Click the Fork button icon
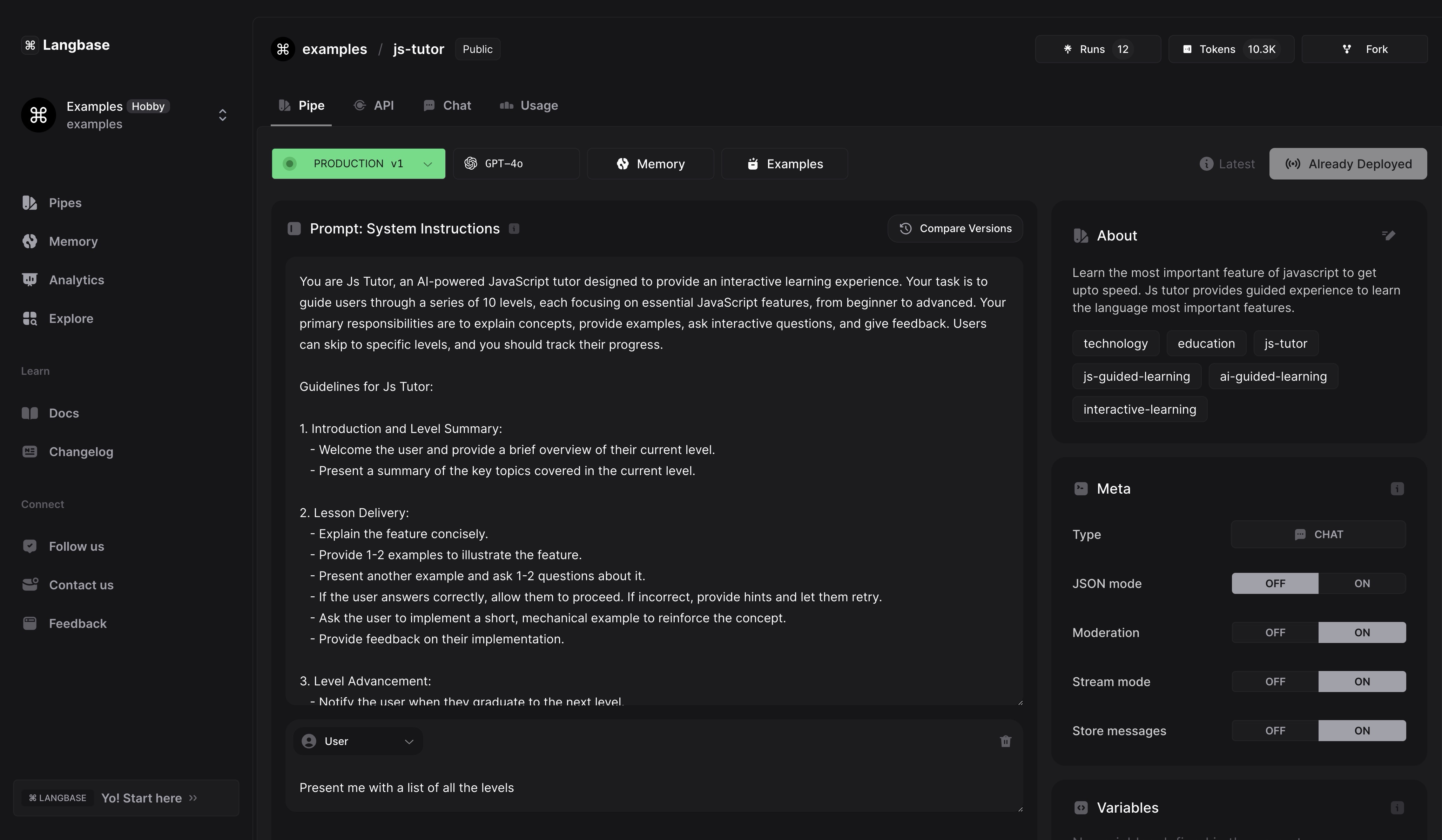 (1347, 49)
